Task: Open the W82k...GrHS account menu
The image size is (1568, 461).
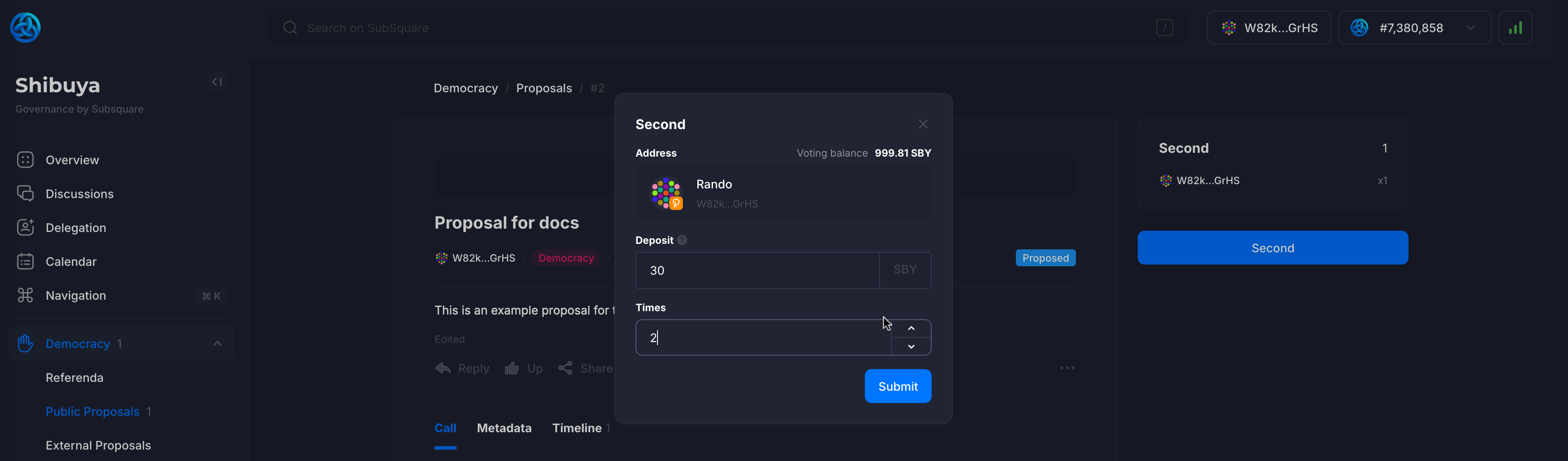Action: 1269,28
